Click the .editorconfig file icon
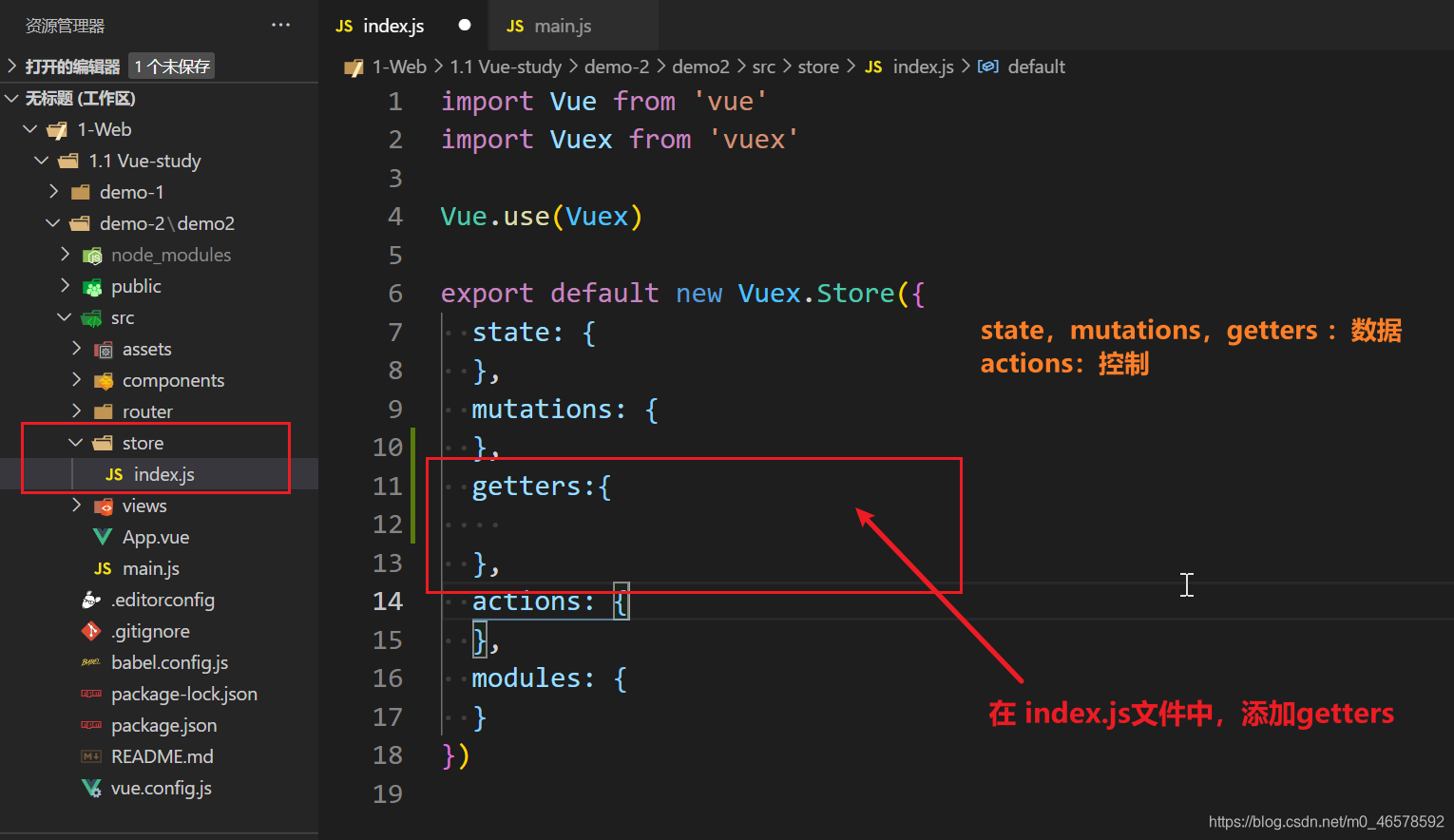The image size is (1454, 840). [x=91, y=600]
